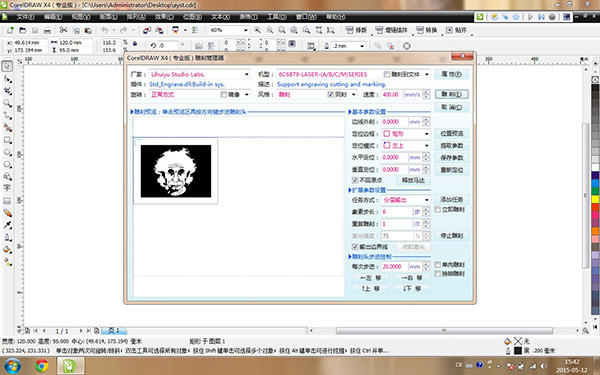Image resolution: width=600 pixels, height=375 pixels.
Task: Pick the orange swatch in color palette
Action: pyautogui.click(x=595, y=231)
